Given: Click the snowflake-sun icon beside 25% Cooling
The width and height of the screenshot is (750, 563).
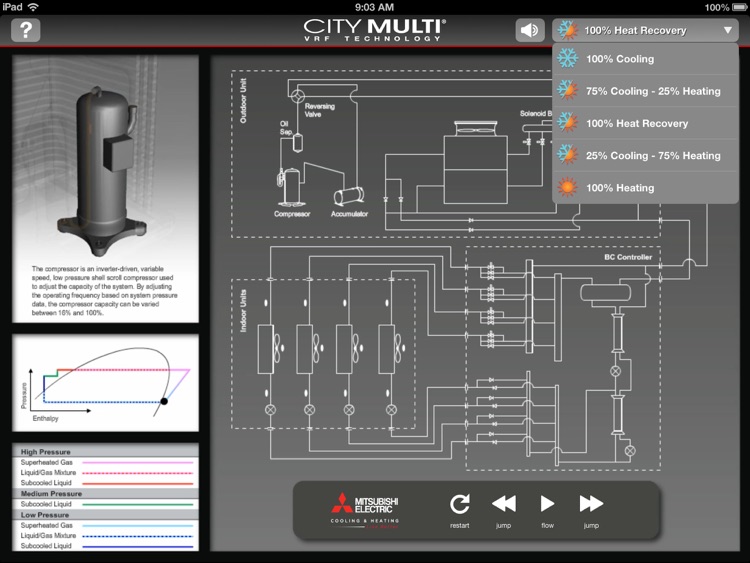Looking at the screenshot, I should point(567,155).
